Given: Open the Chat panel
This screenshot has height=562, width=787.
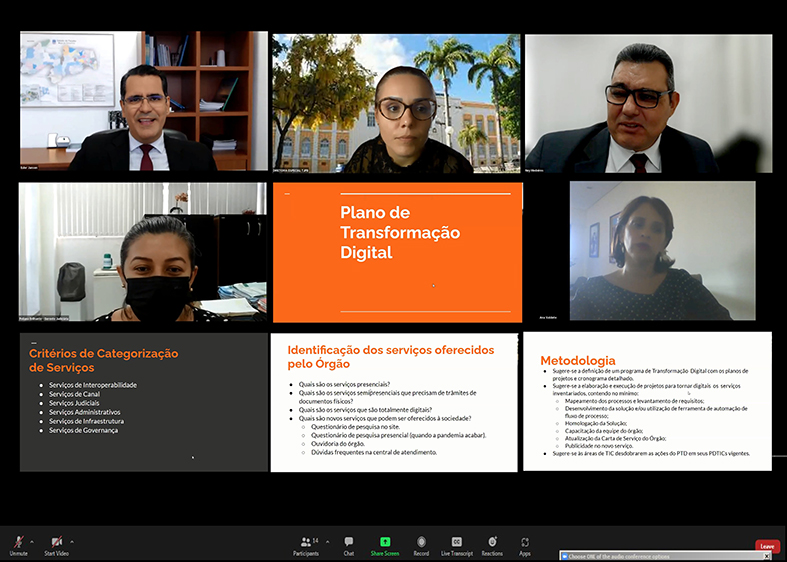Looking at the screenshot, I should (349, 546).
